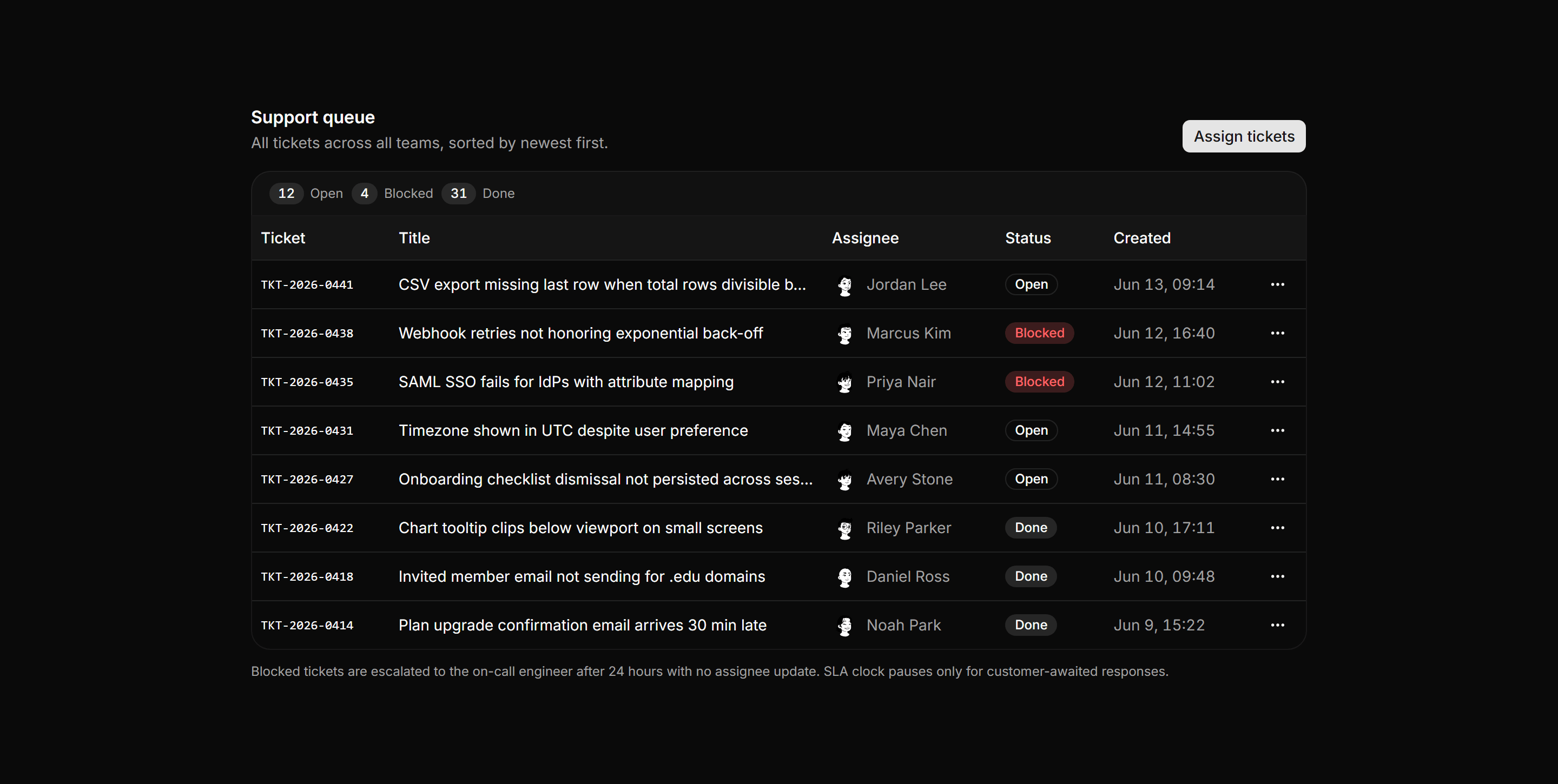This screenshot has width=1558, height=784.
Task: Select ticket ID TKT-2026-0431
Action: pyautogui.click(x=307, y=431)
